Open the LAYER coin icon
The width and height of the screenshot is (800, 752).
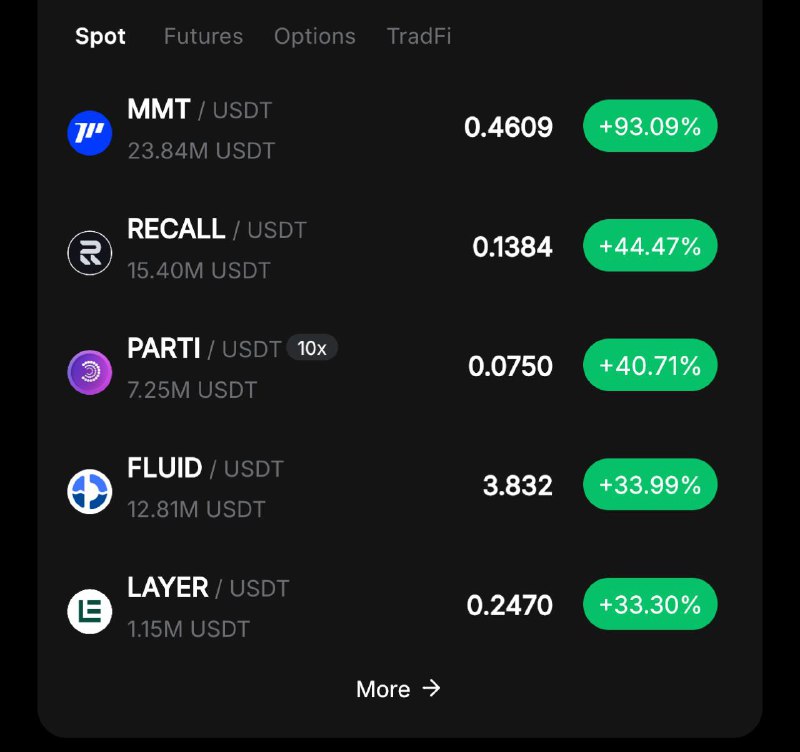[90, 611]
